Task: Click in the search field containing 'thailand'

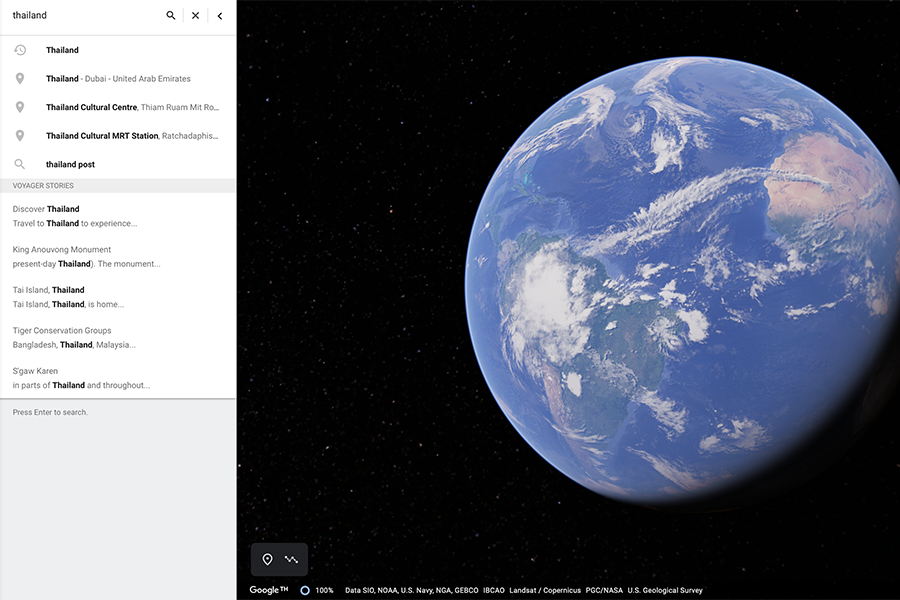Action: pyautogui.click(x=80, y=16)
